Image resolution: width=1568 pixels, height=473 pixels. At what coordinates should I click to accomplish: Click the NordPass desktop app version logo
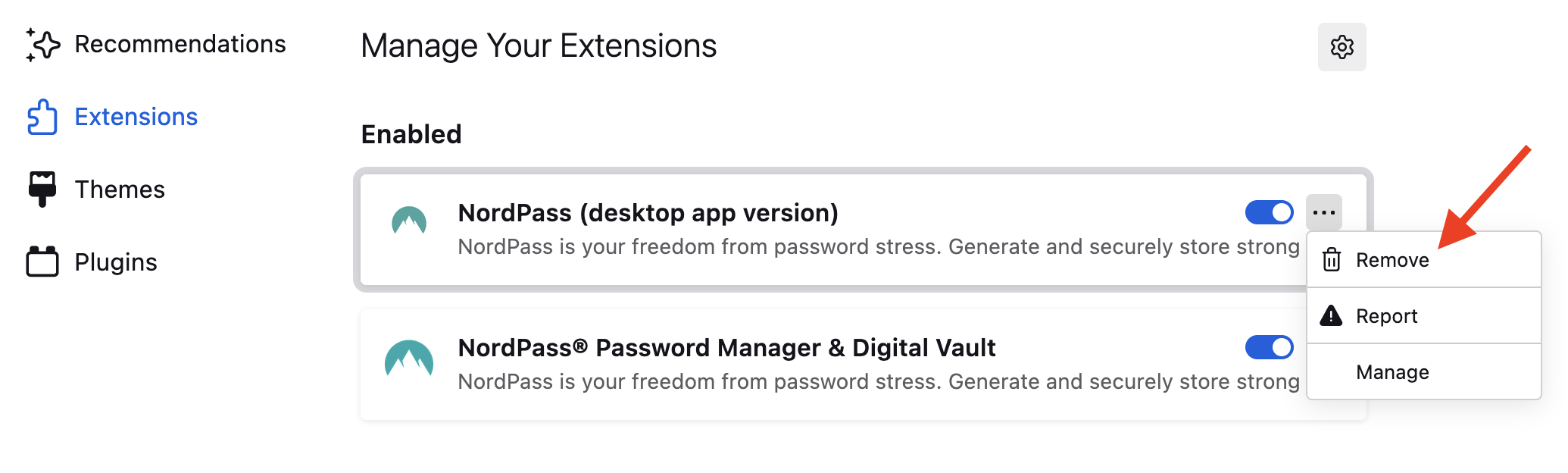tap(409, 221)
